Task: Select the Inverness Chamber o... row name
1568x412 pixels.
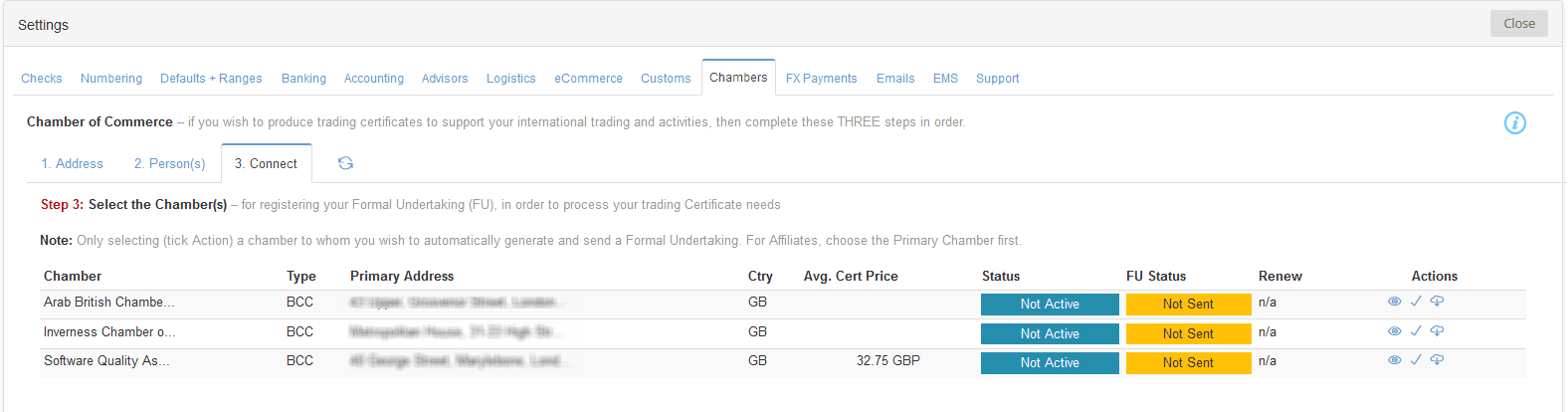Action: pos(109,331)
